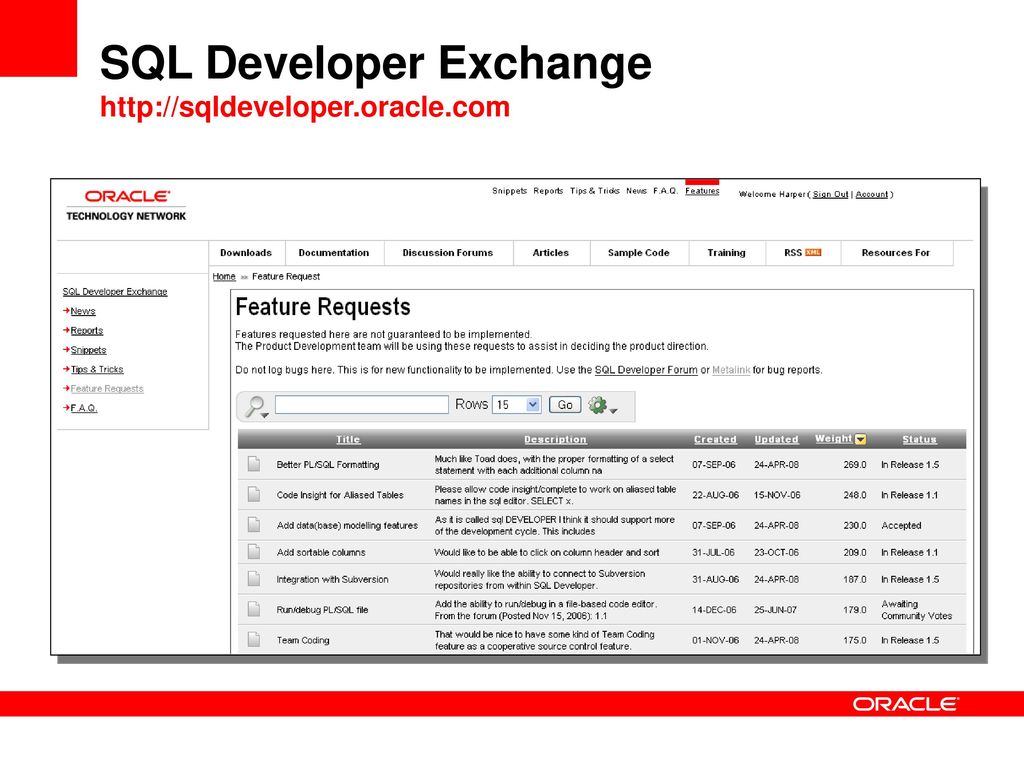This screenshot has height=768, width=1024.
Task: Open the SQL Developer Forum link
Action: (x=646, y=370)
